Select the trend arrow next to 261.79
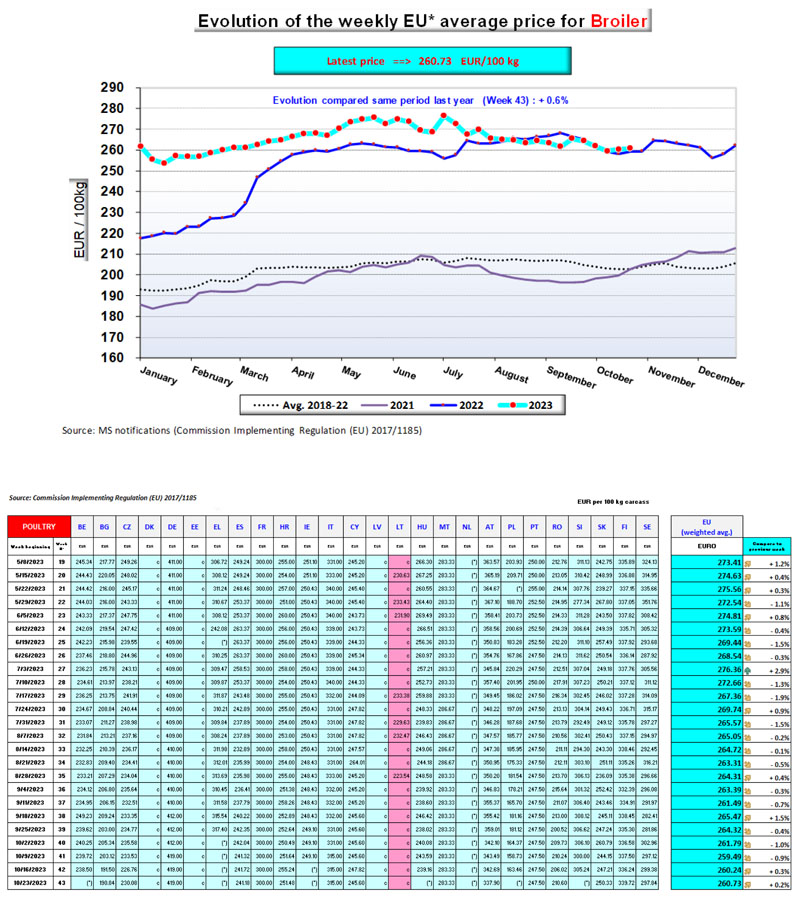 click(748, 845)
